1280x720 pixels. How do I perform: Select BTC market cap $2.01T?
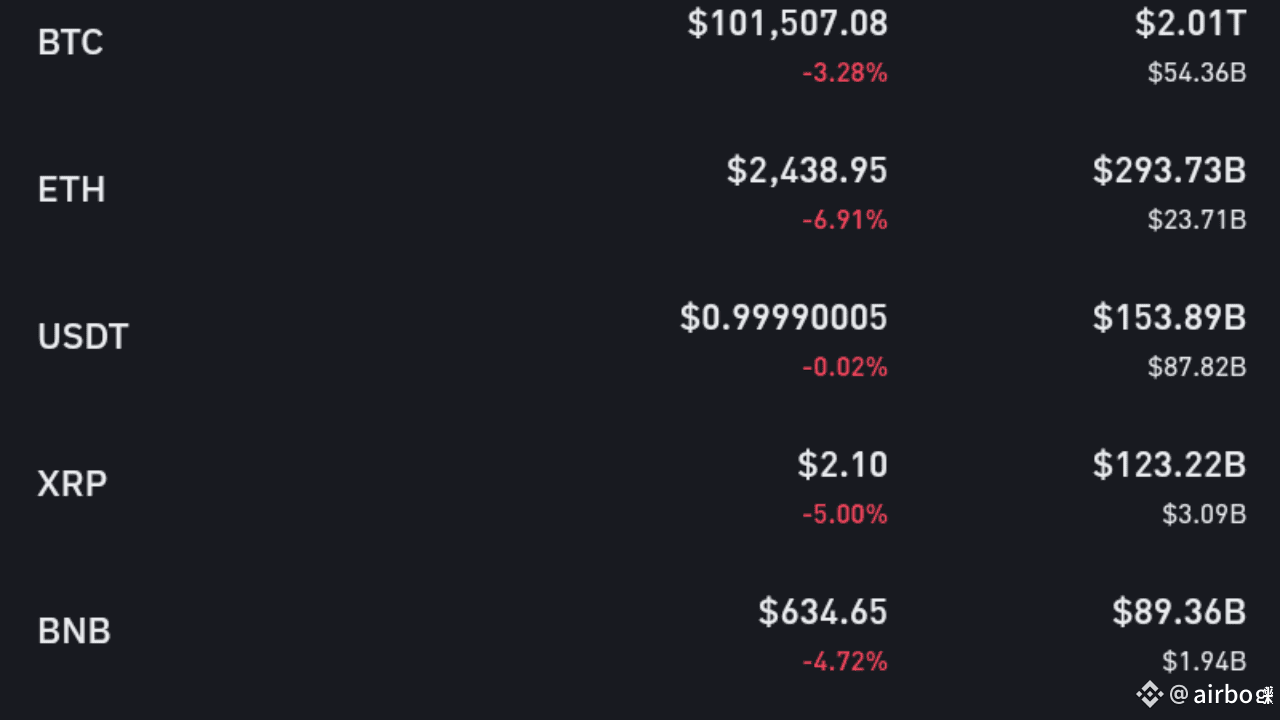coord(1190,24)
